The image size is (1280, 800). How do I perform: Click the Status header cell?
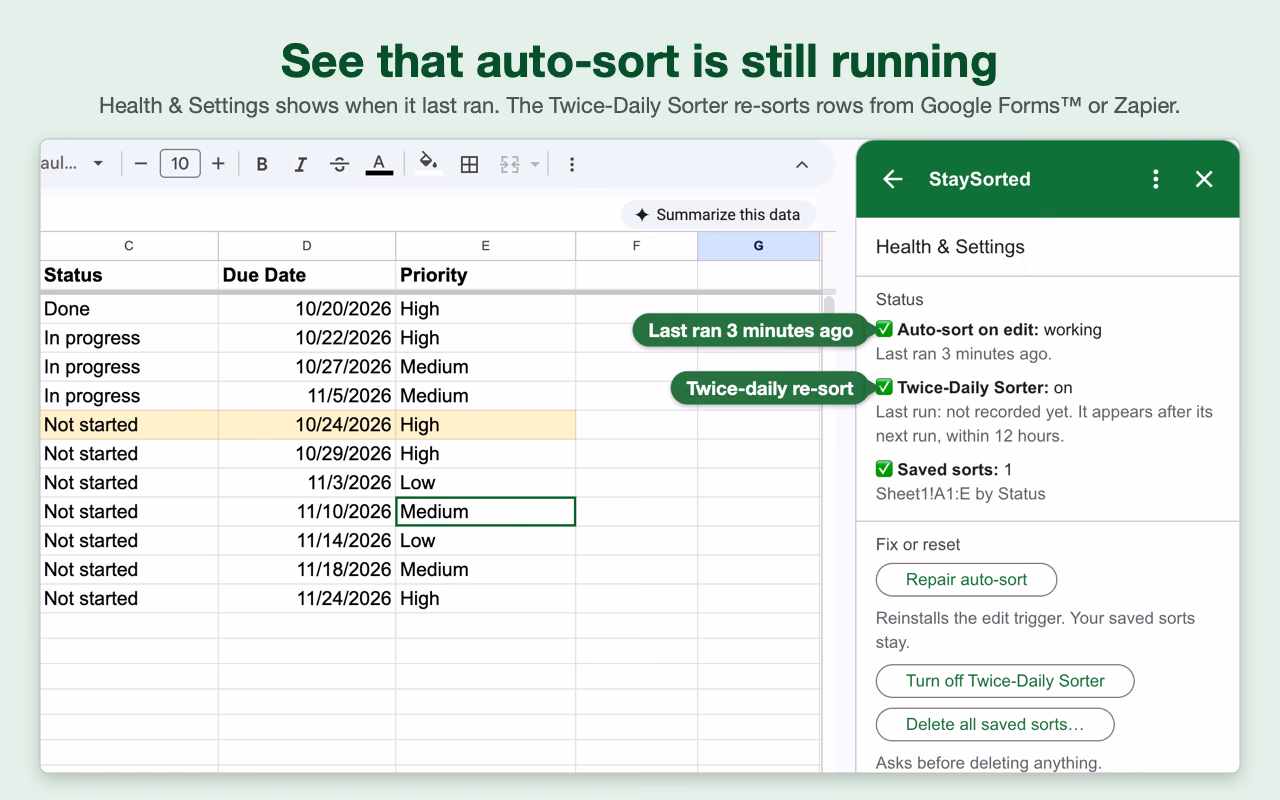coord(129,275)
